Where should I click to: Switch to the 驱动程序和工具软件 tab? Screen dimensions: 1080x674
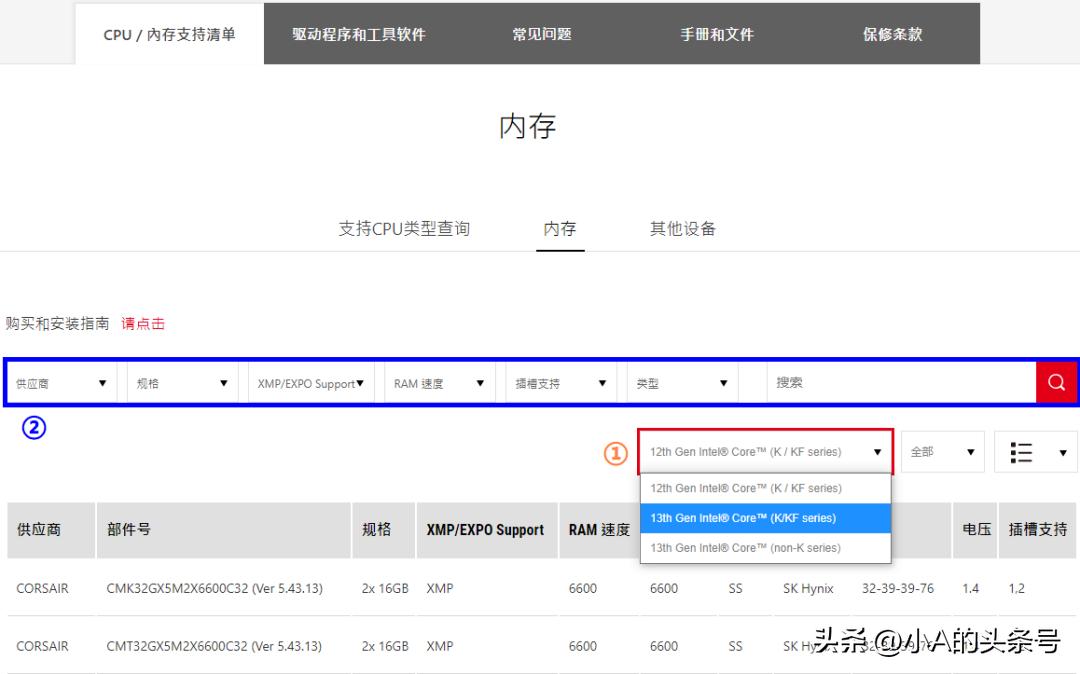[359, 33]
